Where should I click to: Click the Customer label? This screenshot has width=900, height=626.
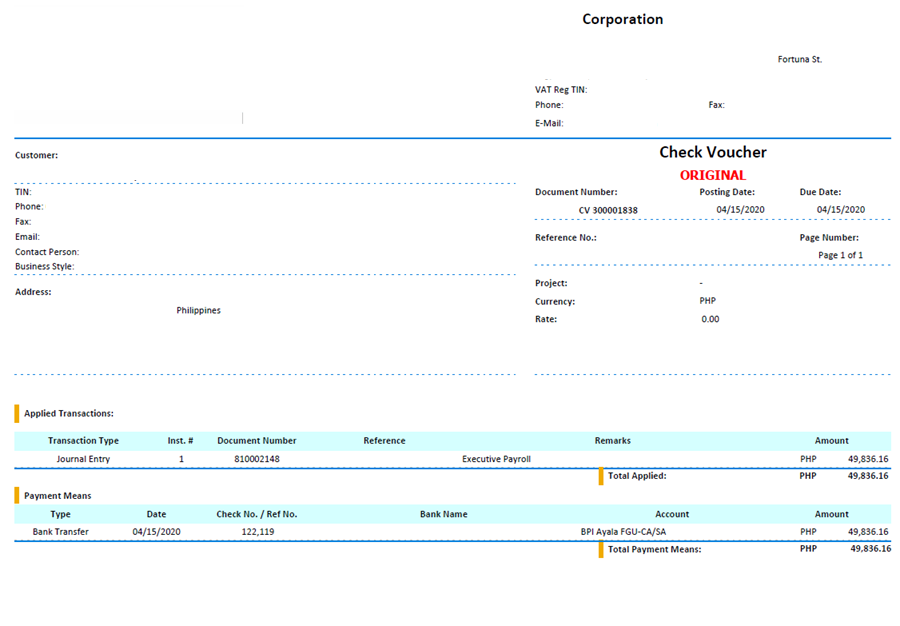(36, 155)
